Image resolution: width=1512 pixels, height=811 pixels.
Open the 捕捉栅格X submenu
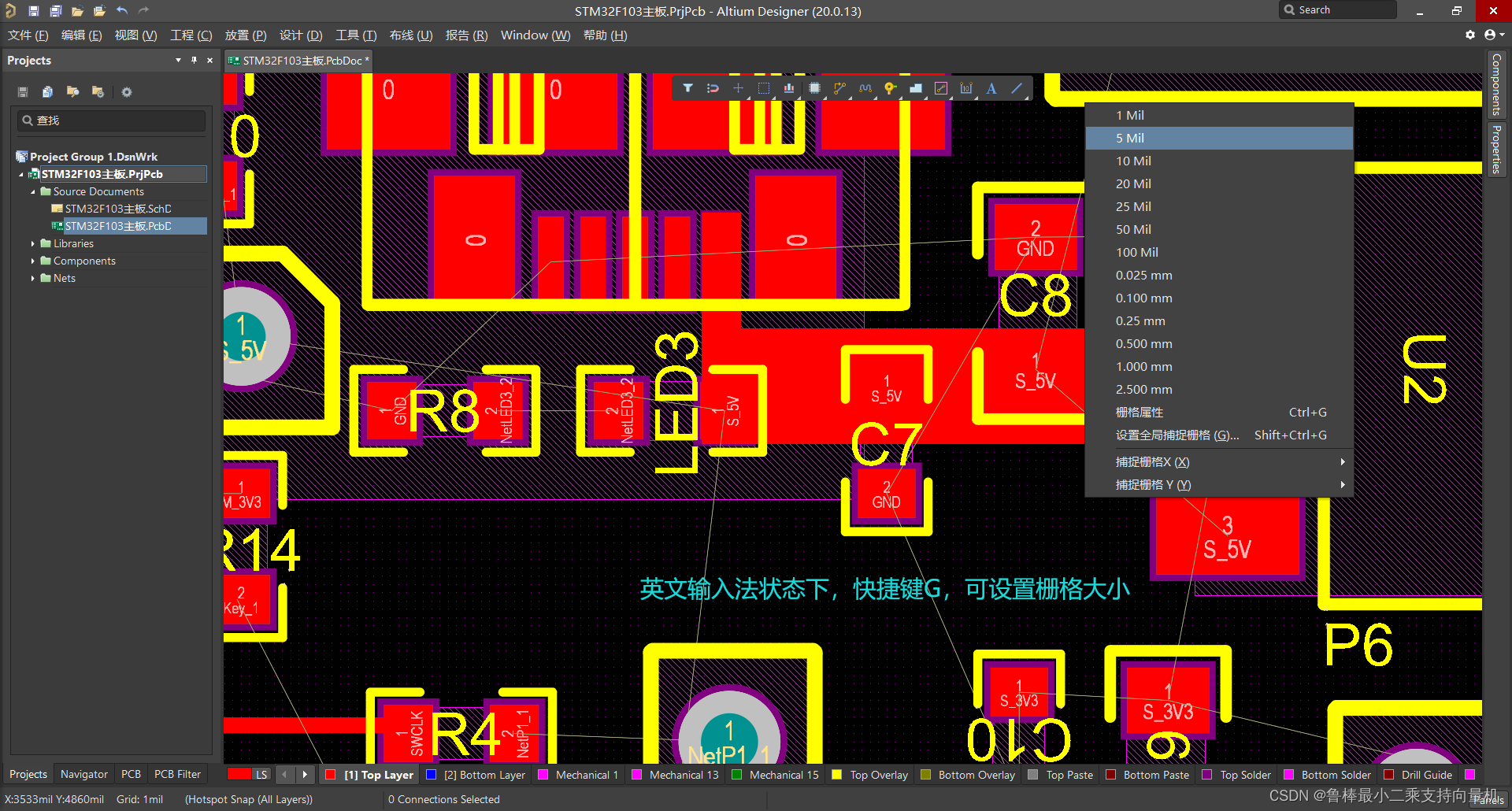(1219, 461)
